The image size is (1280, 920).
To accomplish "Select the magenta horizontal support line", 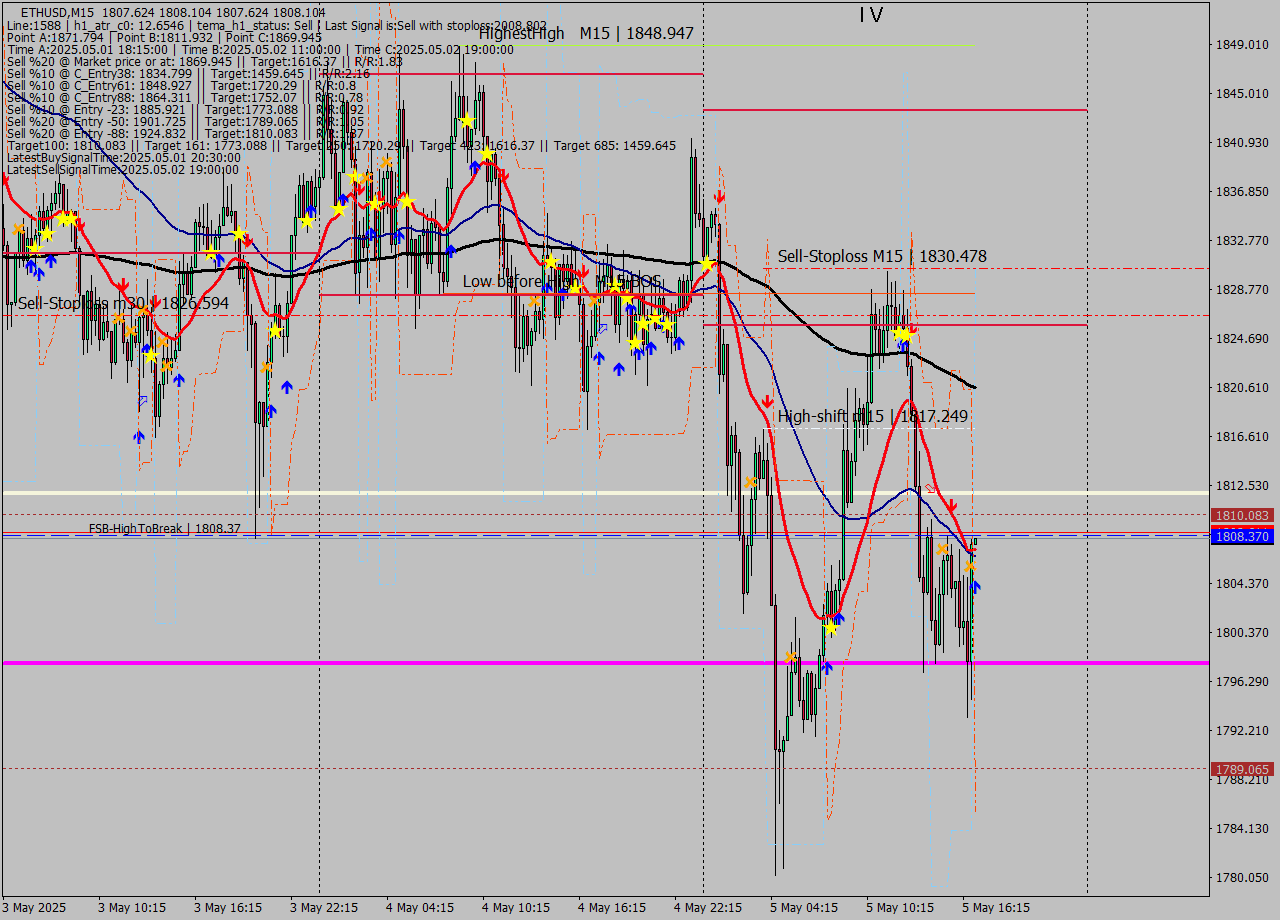I will pos(400,663).
